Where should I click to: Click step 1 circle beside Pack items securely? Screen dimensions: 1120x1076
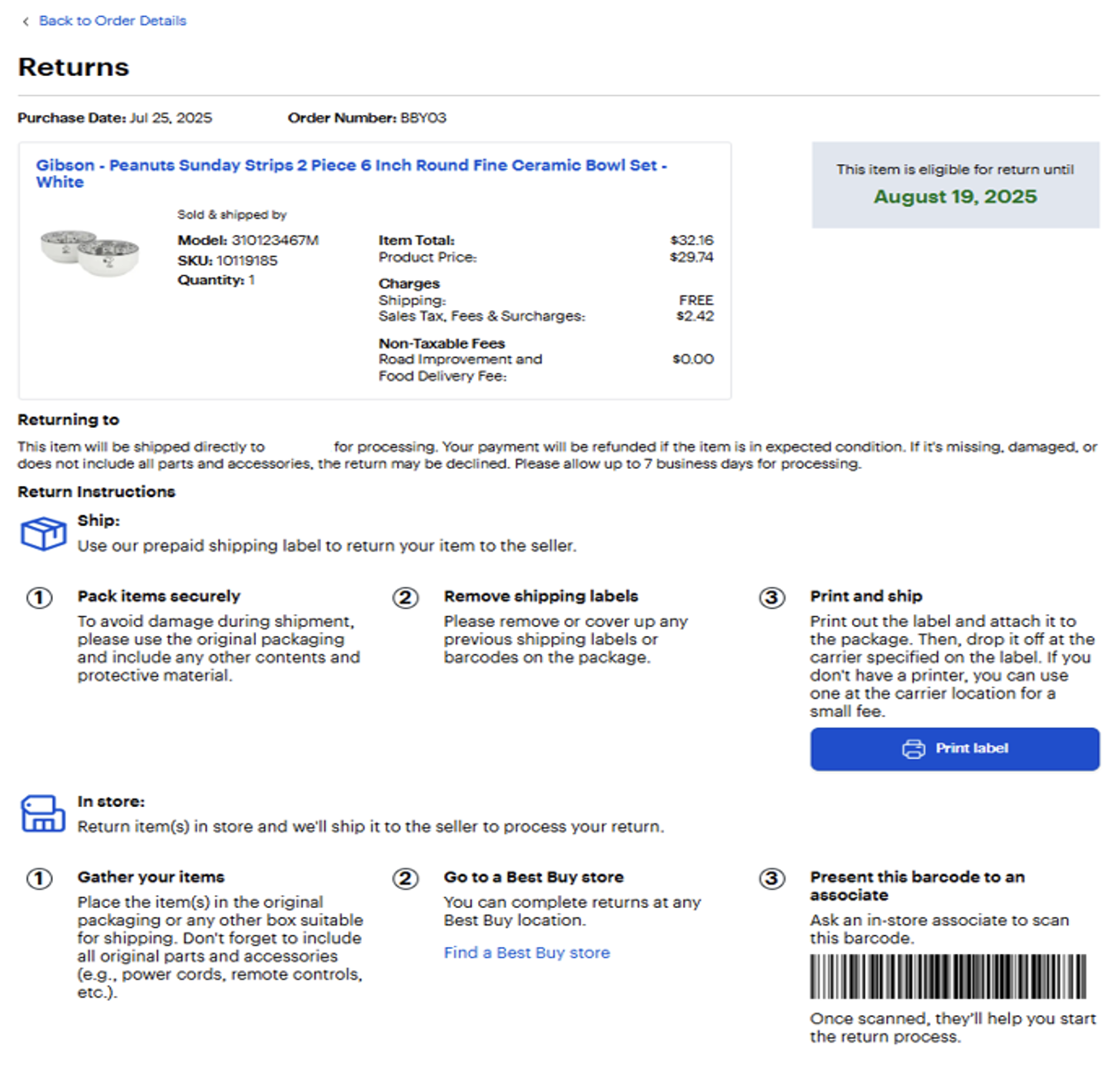(x=39, y=597)
